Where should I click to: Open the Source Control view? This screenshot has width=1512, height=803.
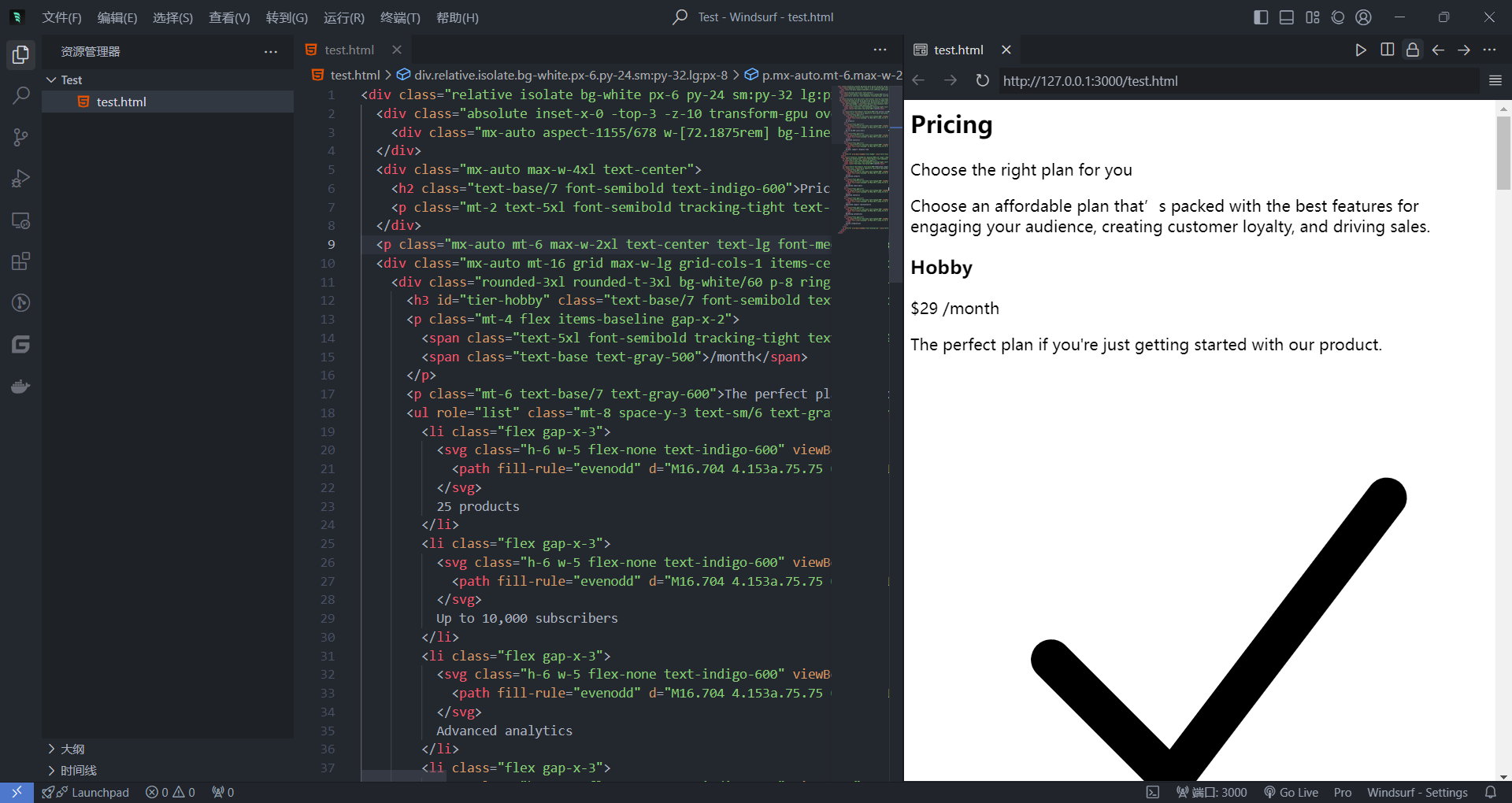coord(21,138)
